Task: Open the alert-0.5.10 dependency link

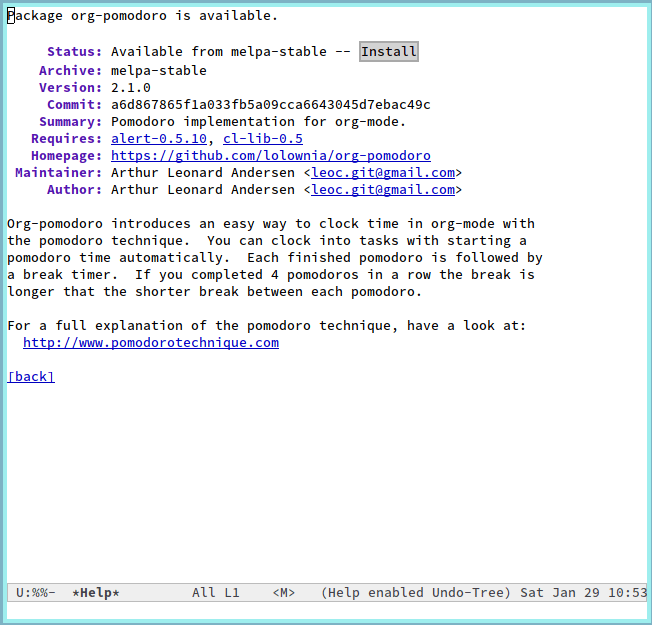Action: [x=159, y=138]
